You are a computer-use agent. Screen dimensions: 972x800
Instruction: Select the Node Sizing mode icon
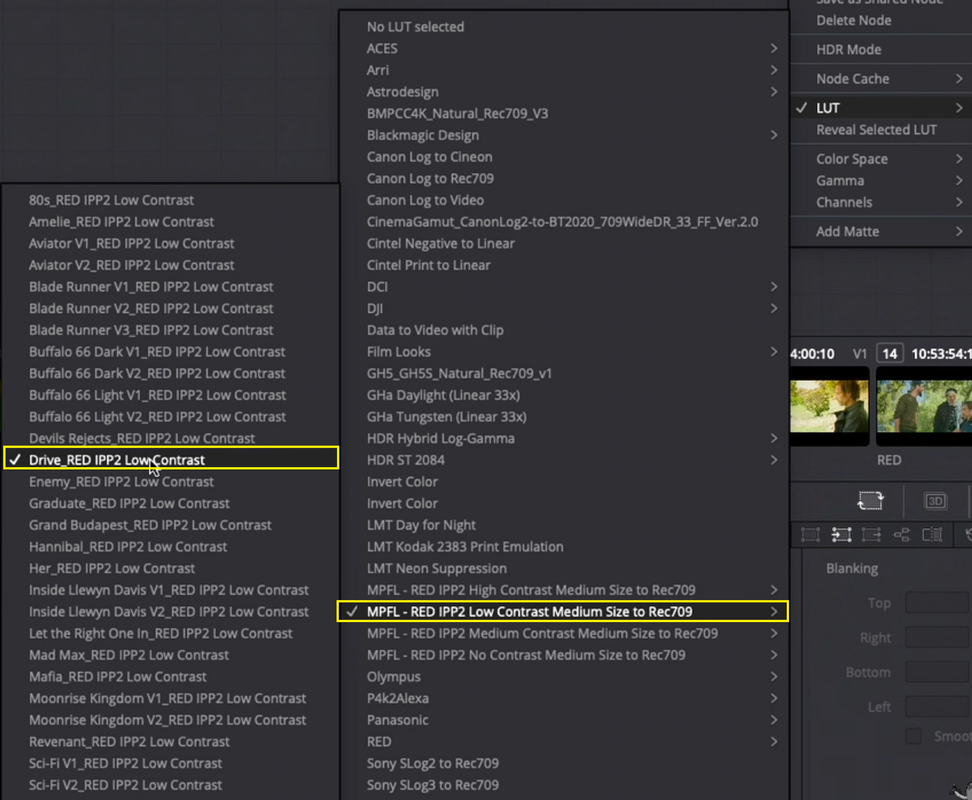[901, 534]
